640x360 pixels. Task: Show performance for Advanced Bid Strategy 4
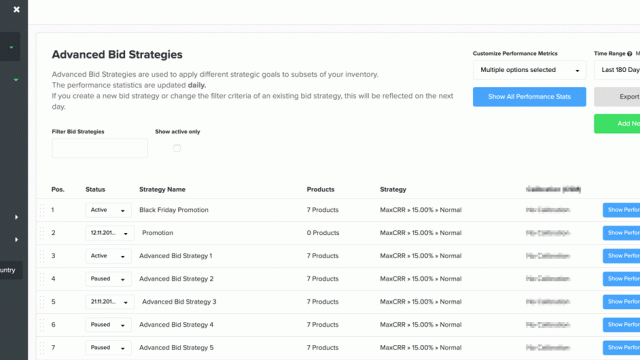pos(621,325)
